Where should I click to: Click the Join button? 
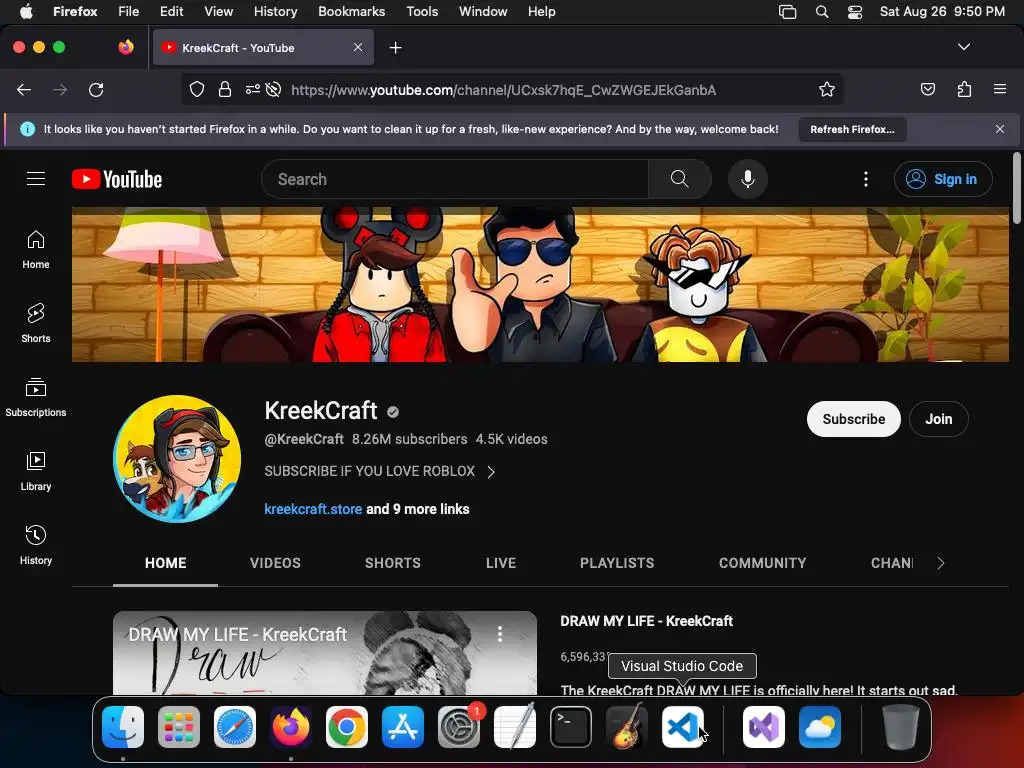(x=938, y=419)
